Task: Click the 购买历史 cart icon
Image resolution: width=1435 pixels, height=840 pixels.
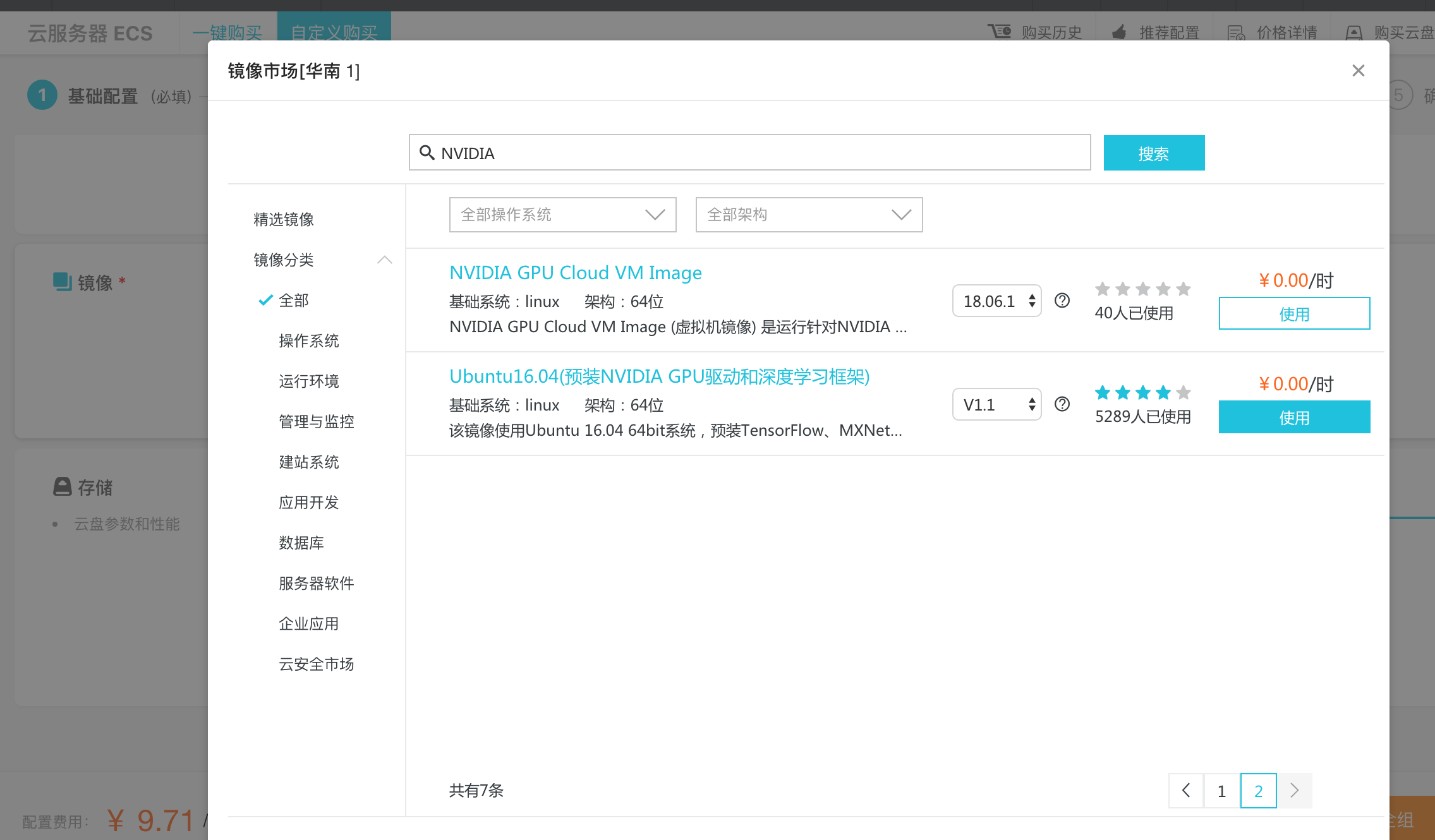Action: 1000,32
